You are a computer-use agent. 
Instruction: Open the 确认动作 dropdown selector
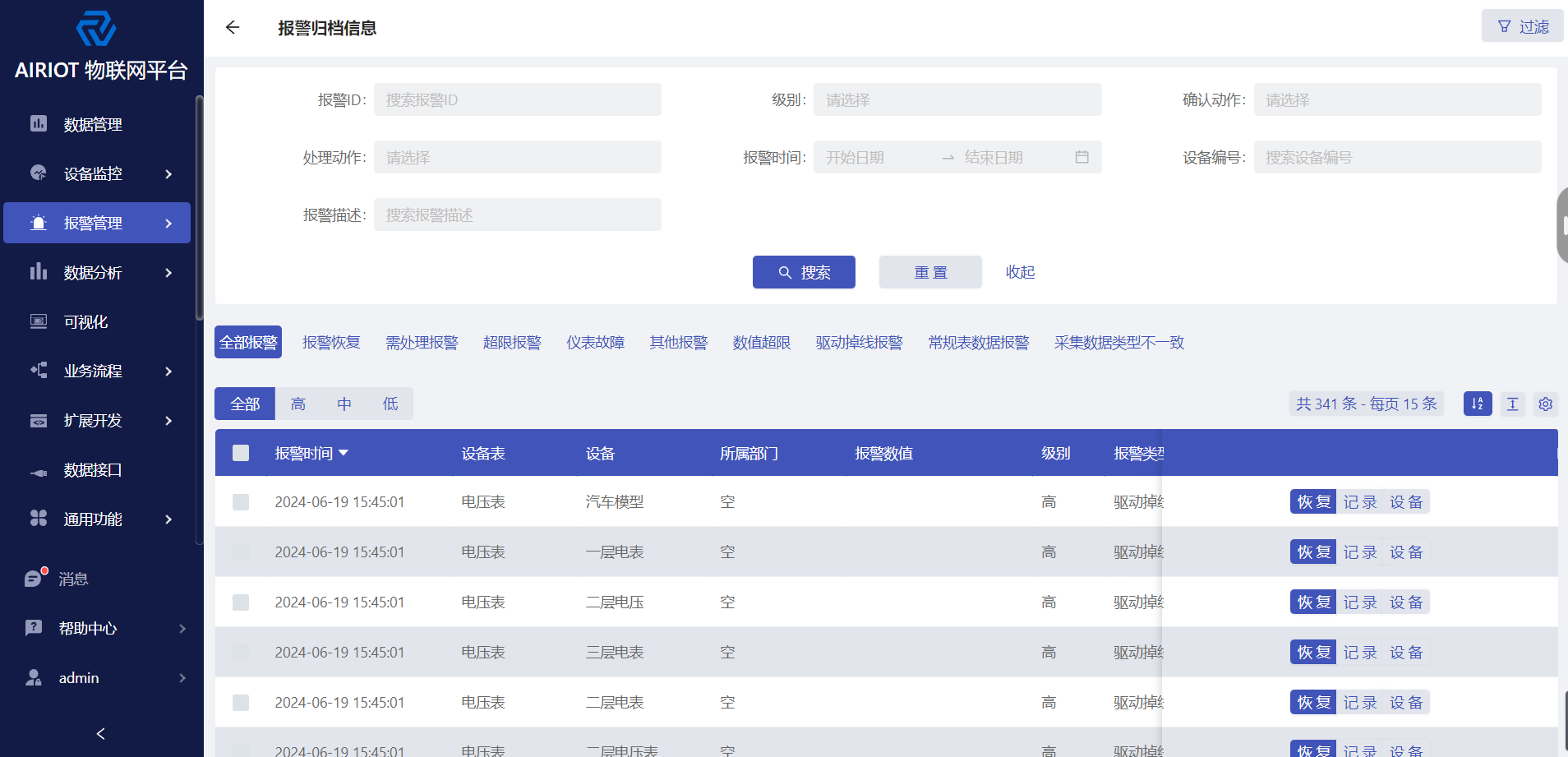[x=1397, y=99]
